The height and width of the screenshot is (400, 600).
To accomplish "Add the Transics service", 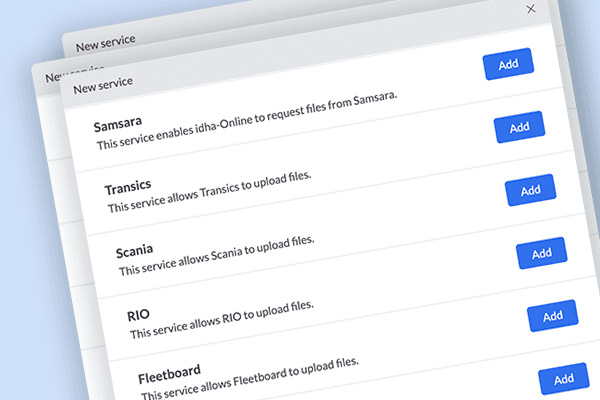I will 530,189.
